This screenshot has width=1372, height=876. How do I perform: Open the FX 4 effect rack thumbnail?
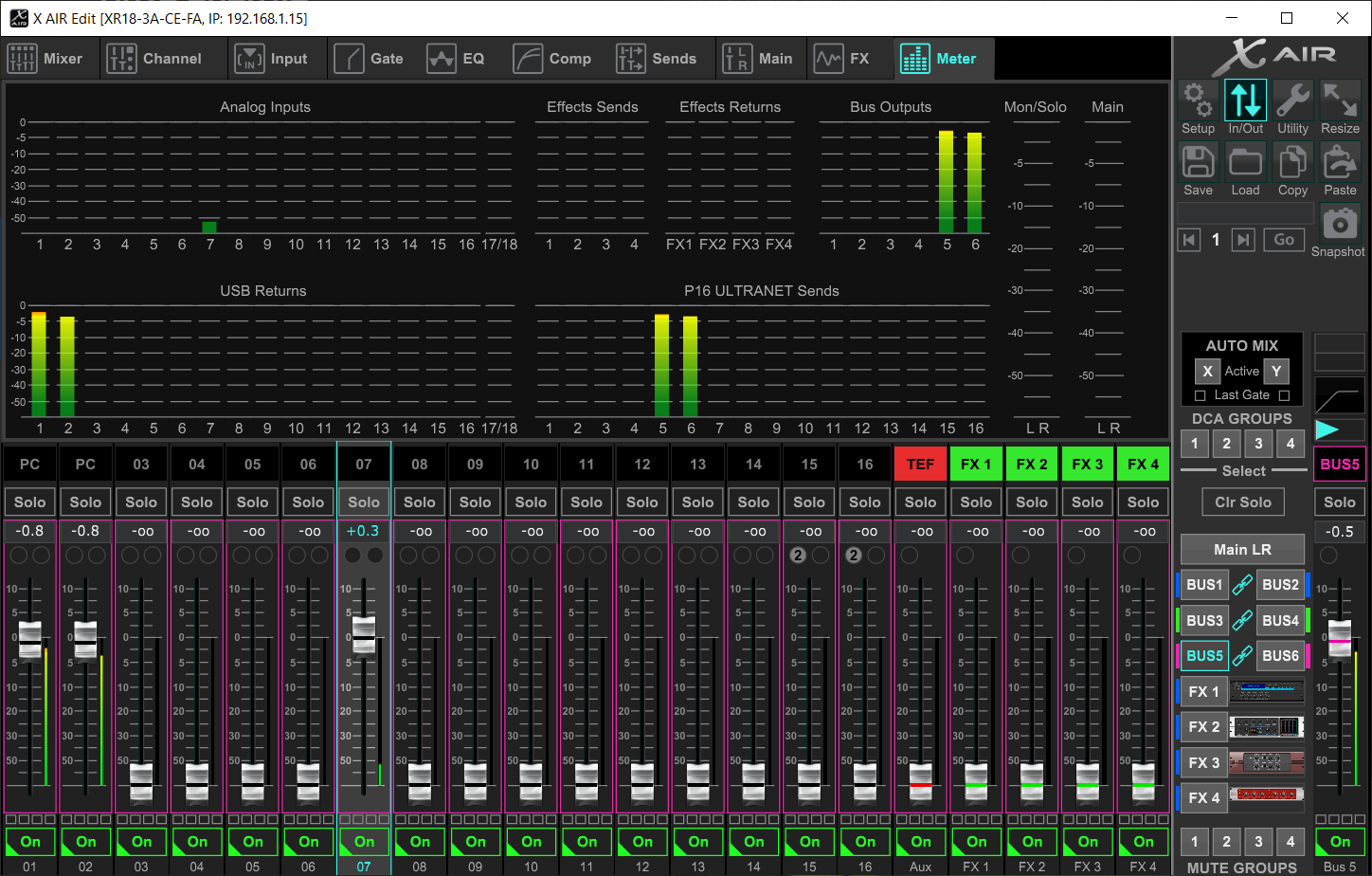pyautogui.click(x=1267, y=797)
